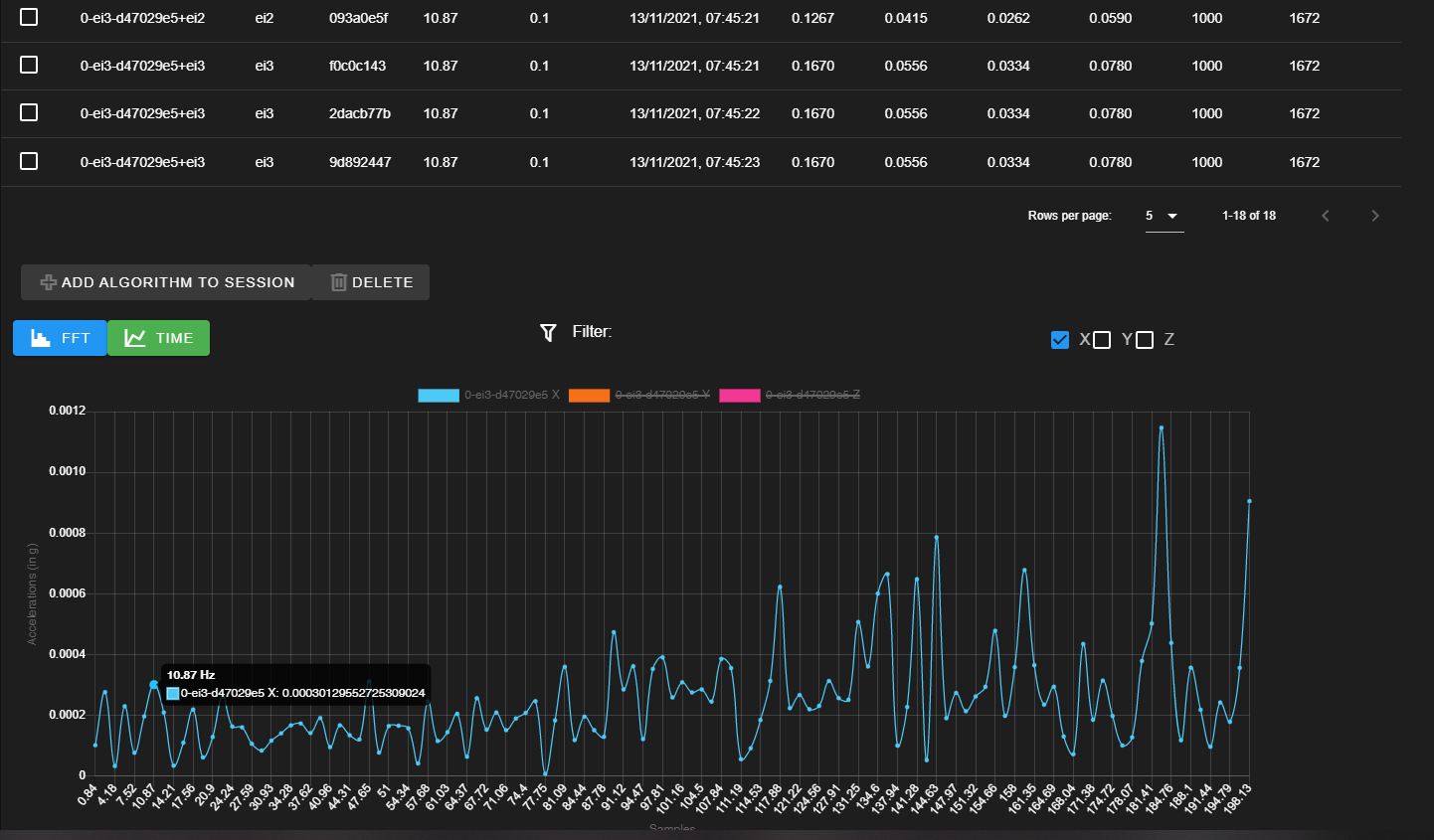Click x-axis label 198.13

click(1237, 798)
